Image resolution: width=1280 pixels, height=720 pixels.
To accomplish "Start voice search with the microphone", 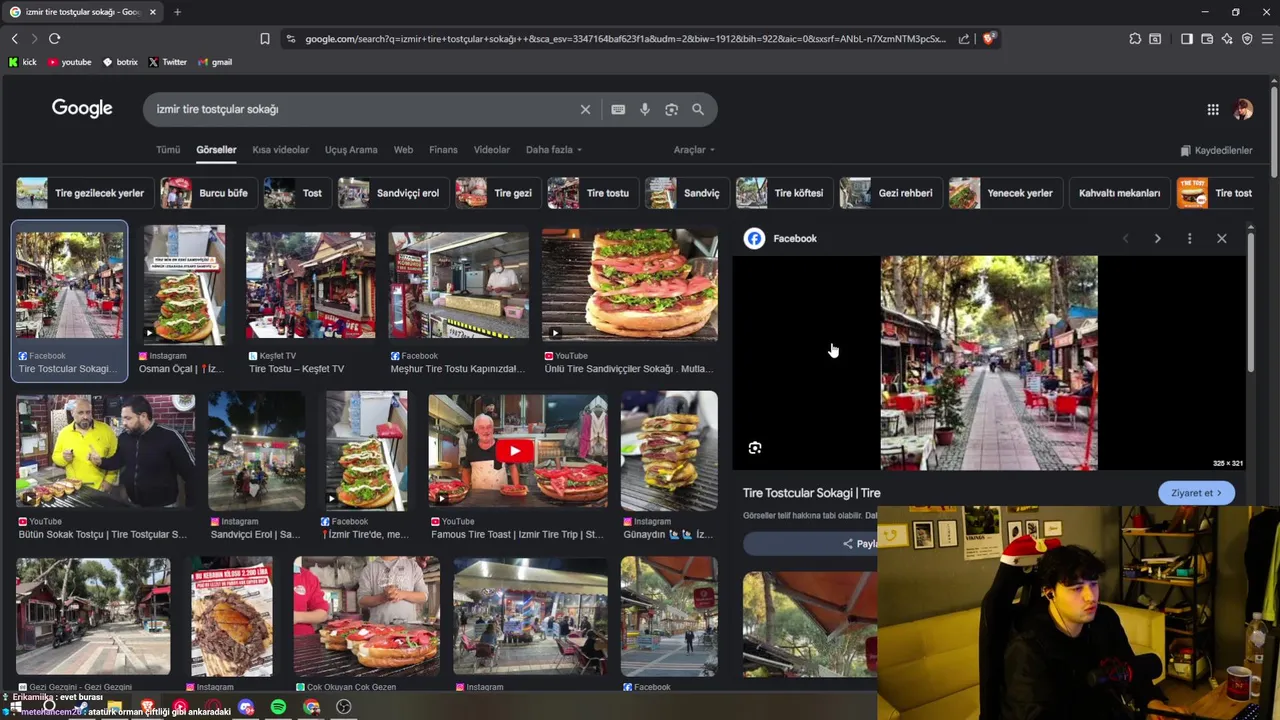I will coord(645,109).
